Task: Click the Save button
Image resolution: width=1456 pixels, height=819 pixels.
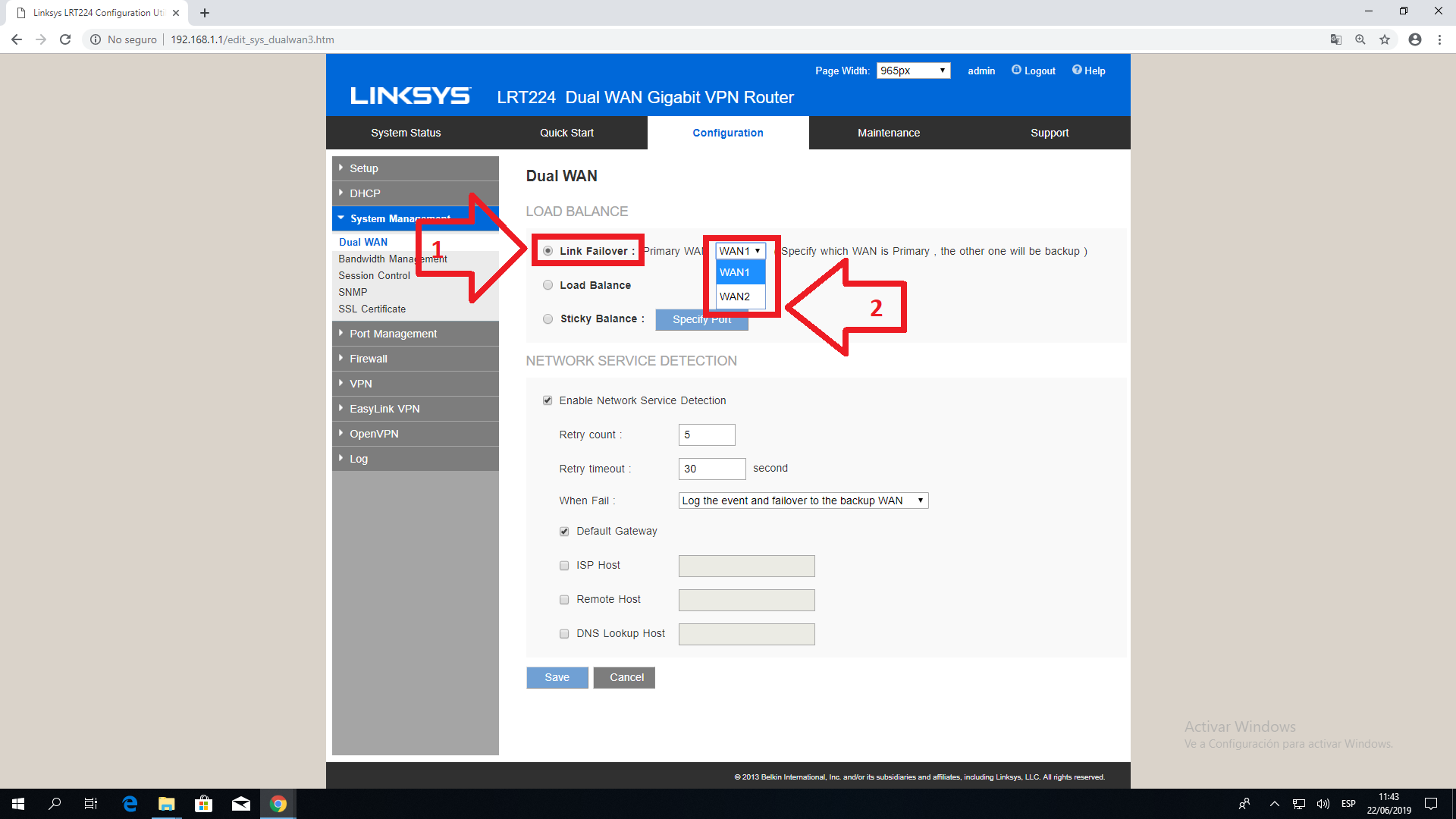Action: point(557,677)
